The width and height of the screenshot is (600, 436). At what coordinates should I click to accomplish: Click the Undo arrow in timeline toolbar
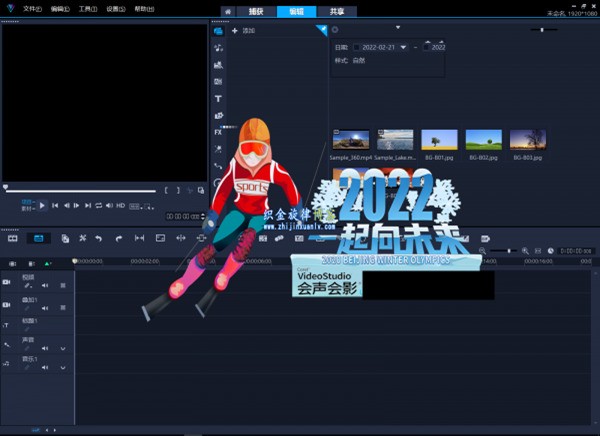100,238
